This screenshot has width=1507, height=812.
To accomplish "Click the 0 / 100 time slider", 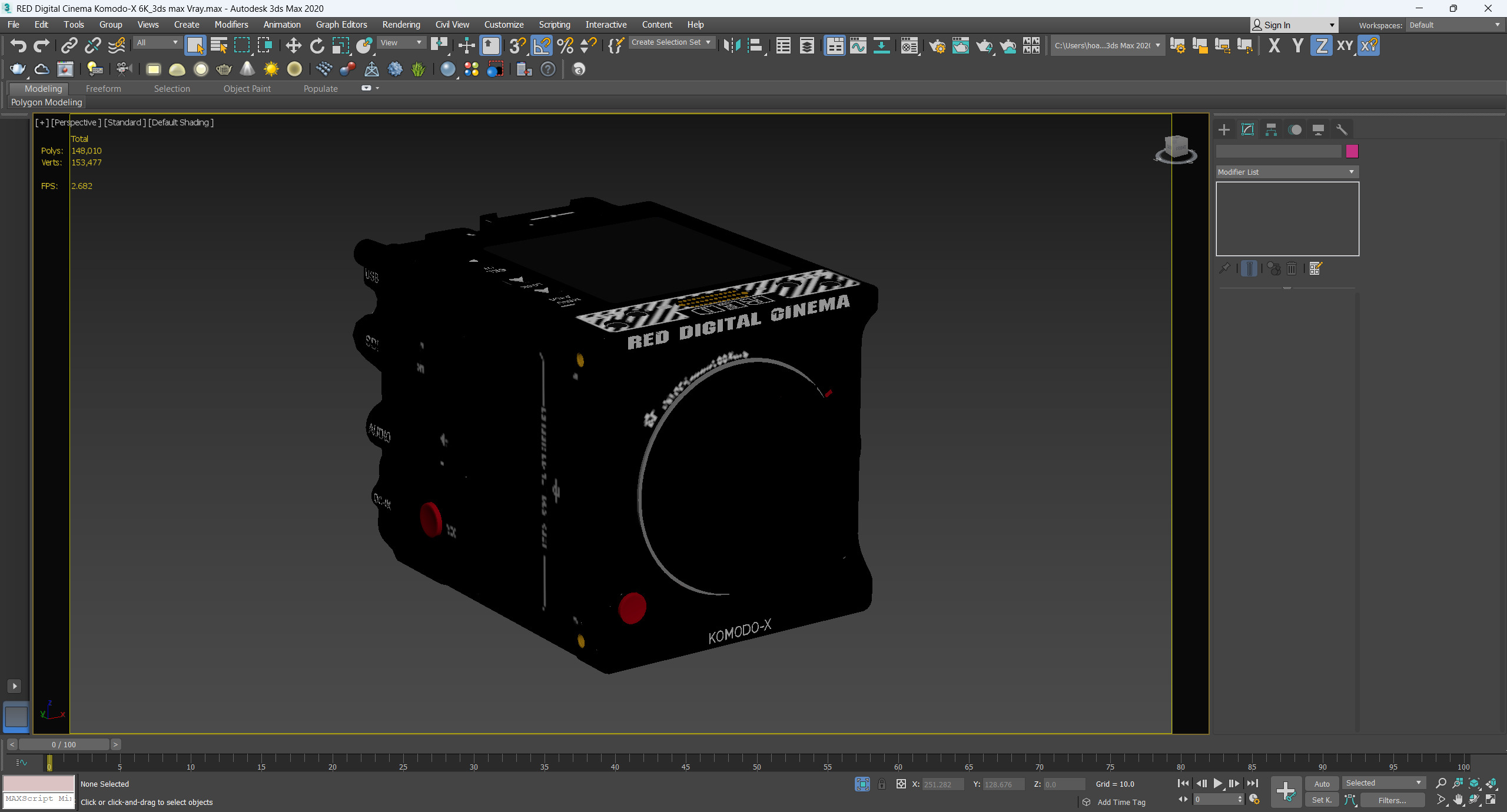I will [64, 744].
